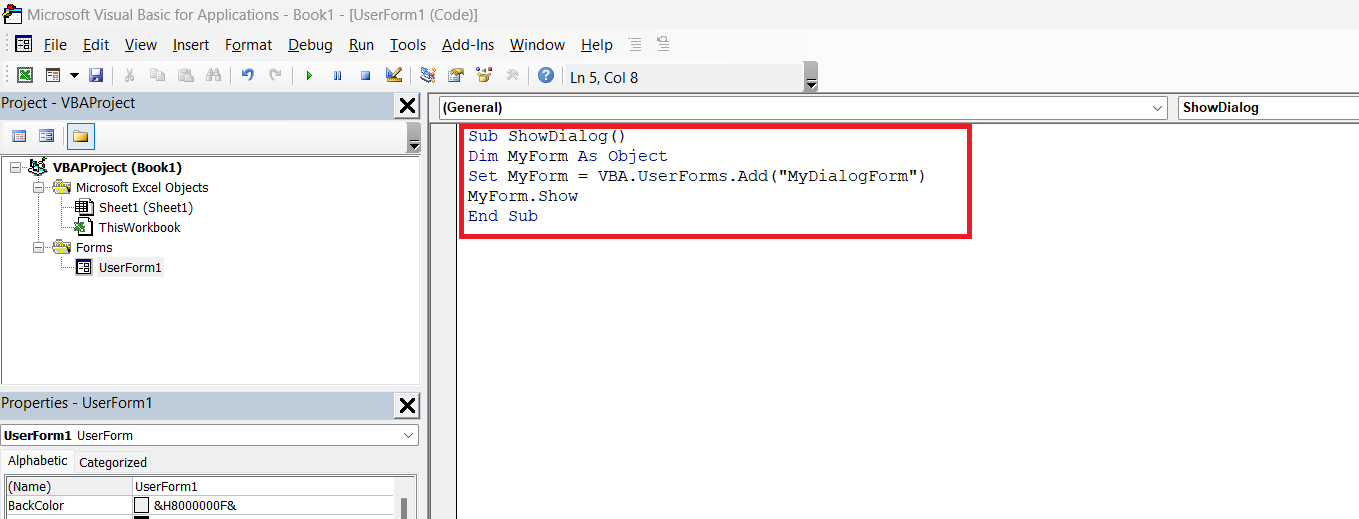Click the Indent icon next to Help
Viewport: 1359px width, 519px height.
click(x=635, y=44)
